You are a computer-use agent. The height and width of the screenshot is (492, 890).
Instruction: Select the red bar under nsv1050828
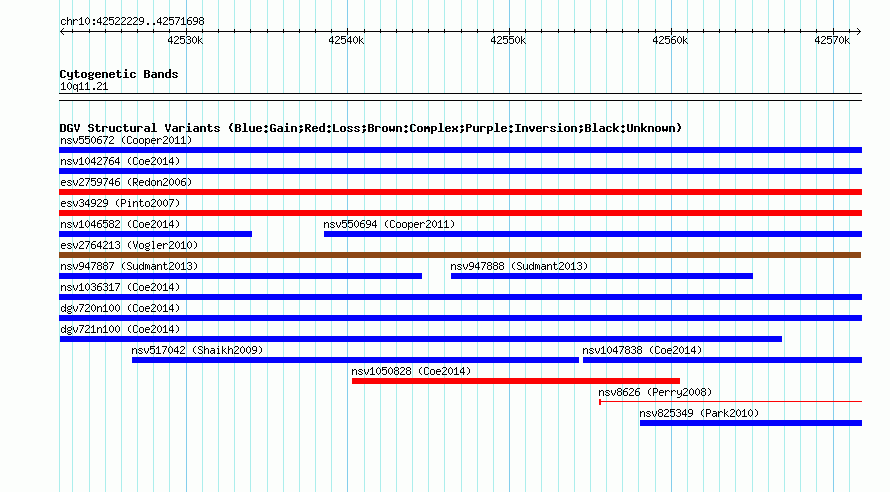(516, 381)
